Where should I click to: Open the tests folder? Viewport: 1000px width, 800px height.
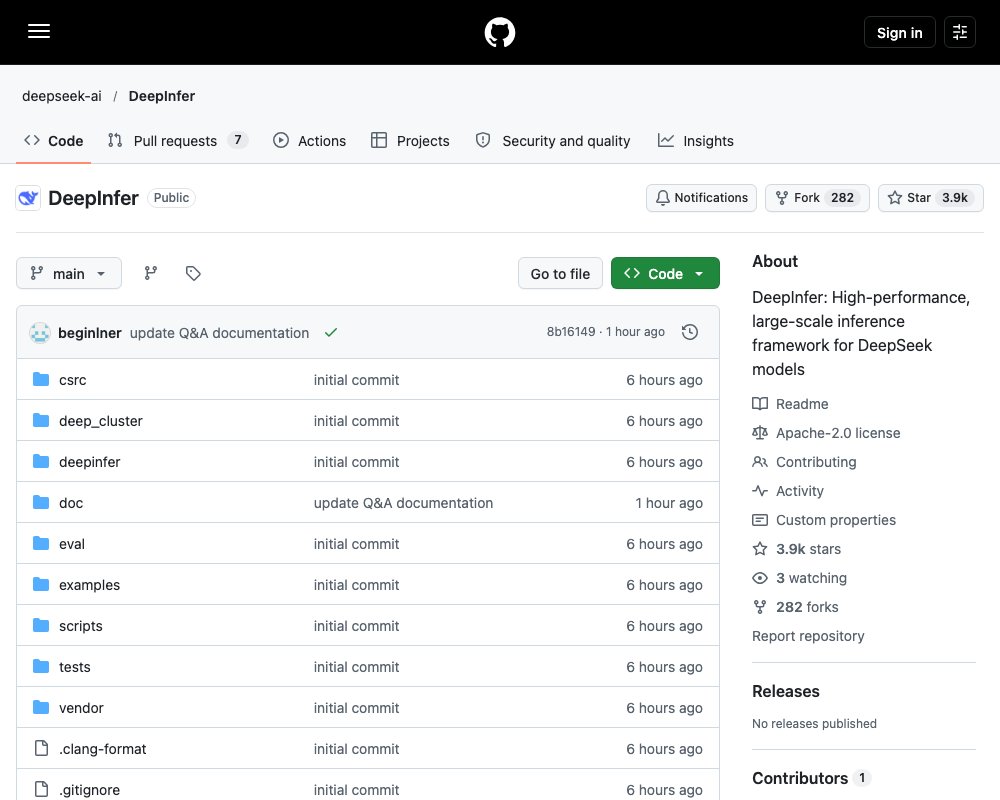click(75, 667)
